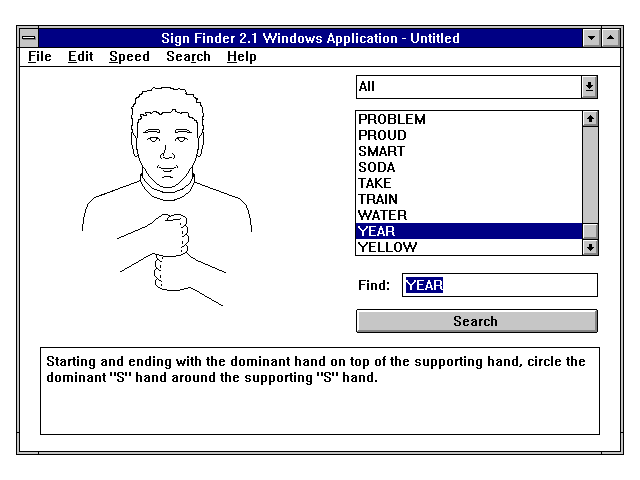Select TAKE in the word list
This screenshot has width=640, height=480.
point(375,183)
